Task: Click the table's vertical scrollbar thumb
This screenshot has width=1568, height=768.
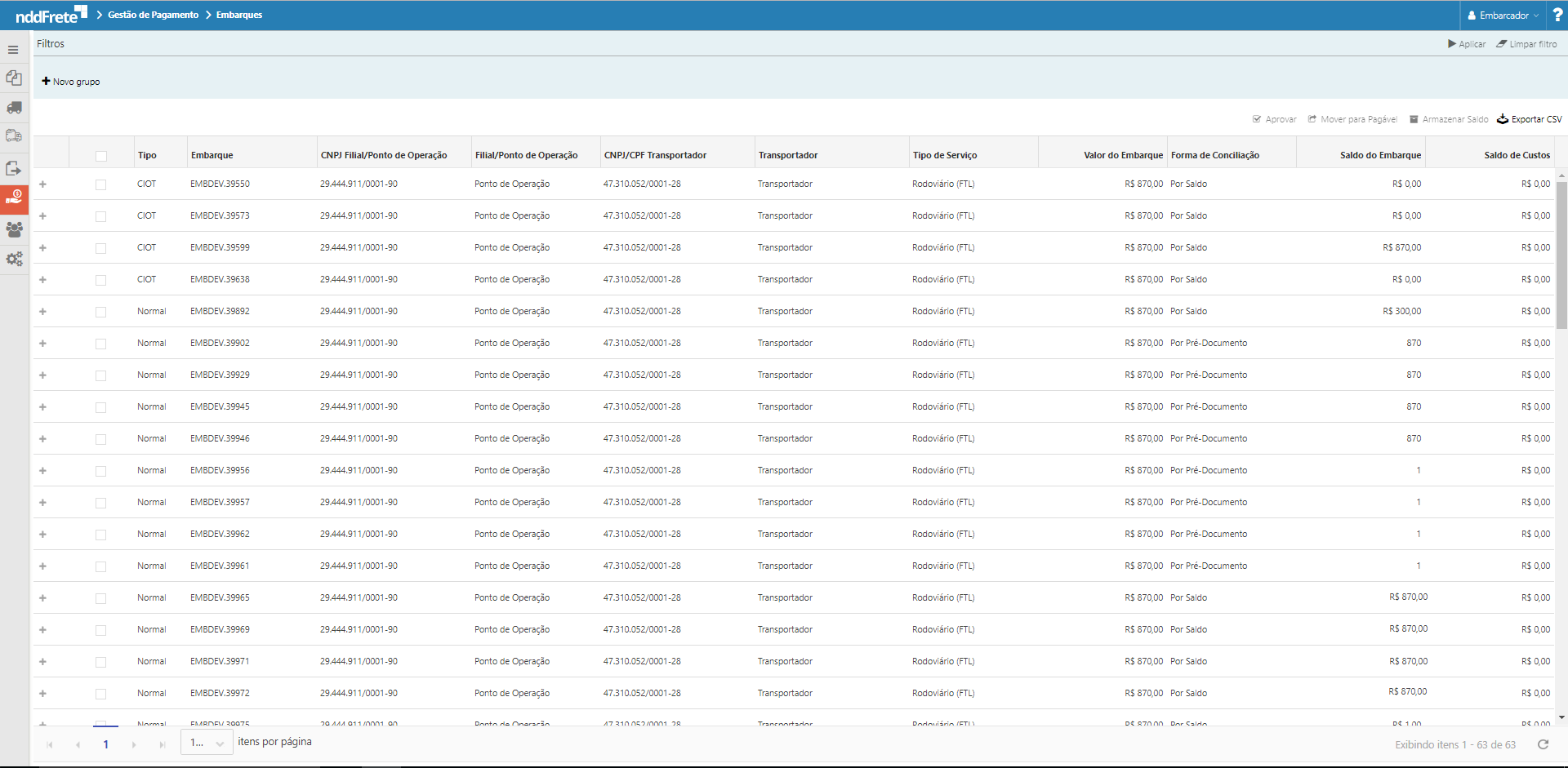Action: click(x=1561, y=253)
